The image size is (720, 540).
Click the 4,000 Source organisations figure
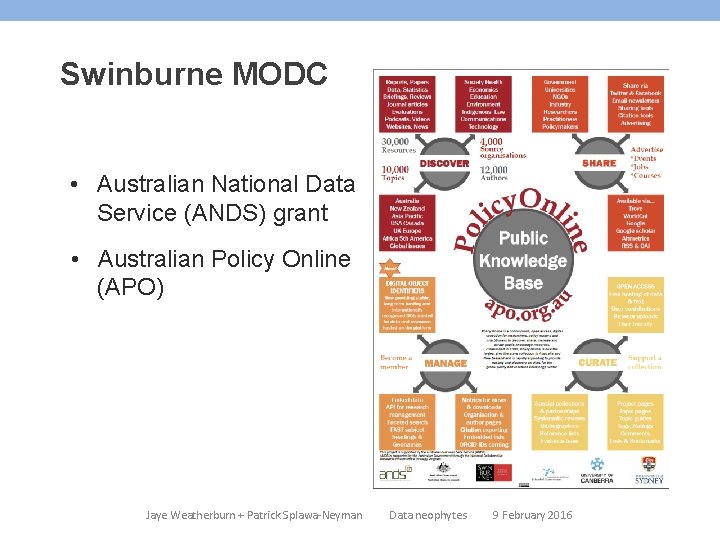click(503, 148)
